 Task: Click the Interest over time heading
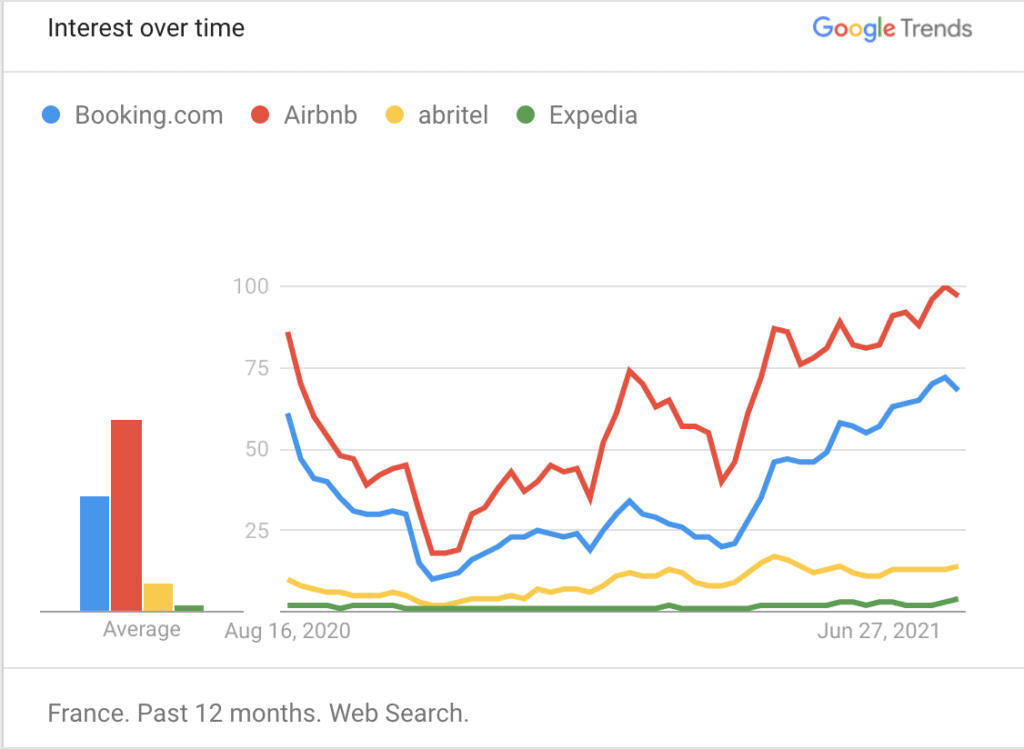click(x=146, y=28)
